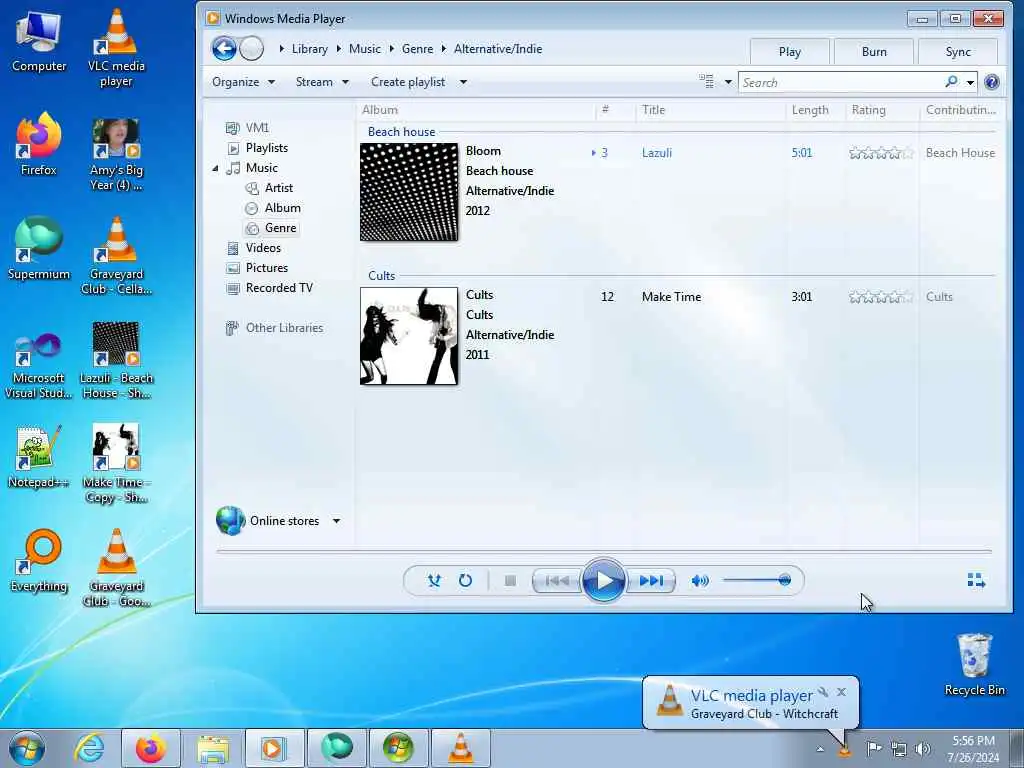Open the Online stores dropdown arrow

click(336, 521)
